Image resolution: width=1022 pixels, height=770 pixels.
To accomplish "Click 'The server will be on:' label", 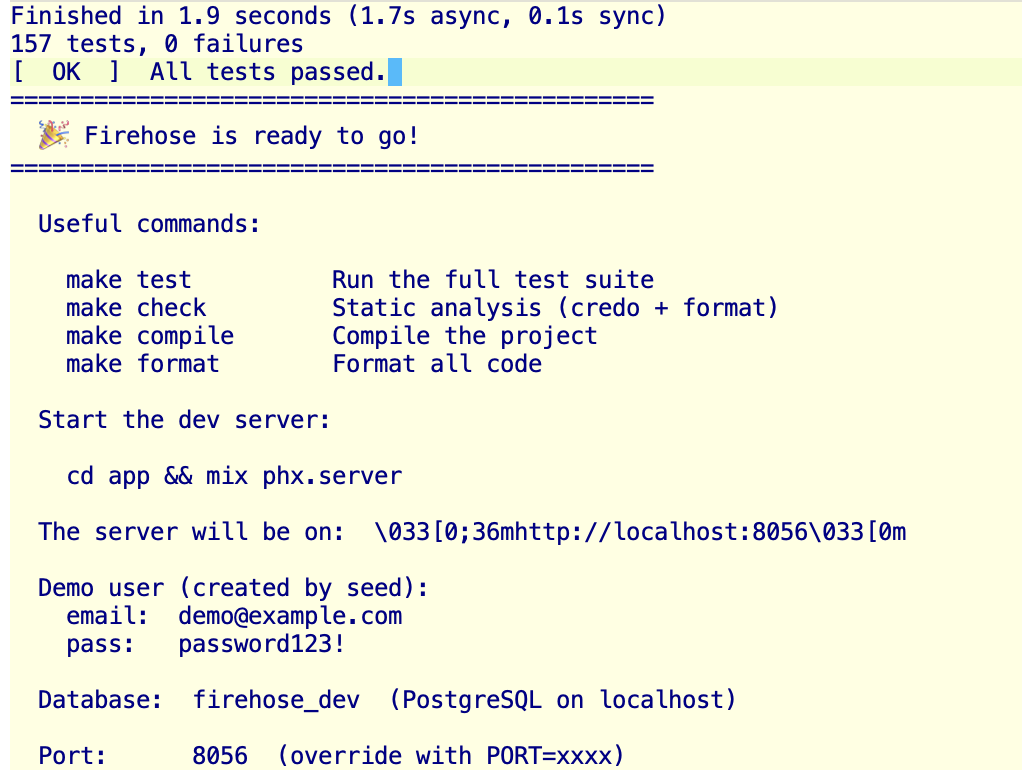I will coord(191,532).
